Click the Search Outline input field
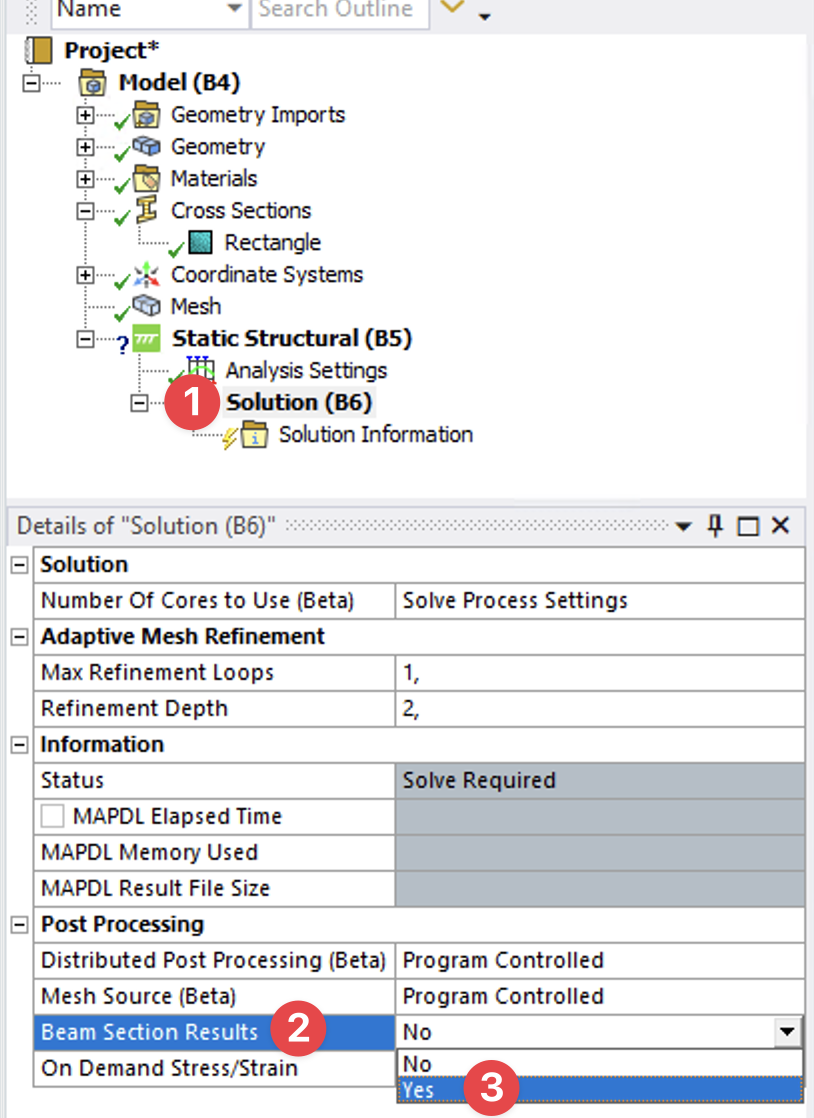 point(336,10)
